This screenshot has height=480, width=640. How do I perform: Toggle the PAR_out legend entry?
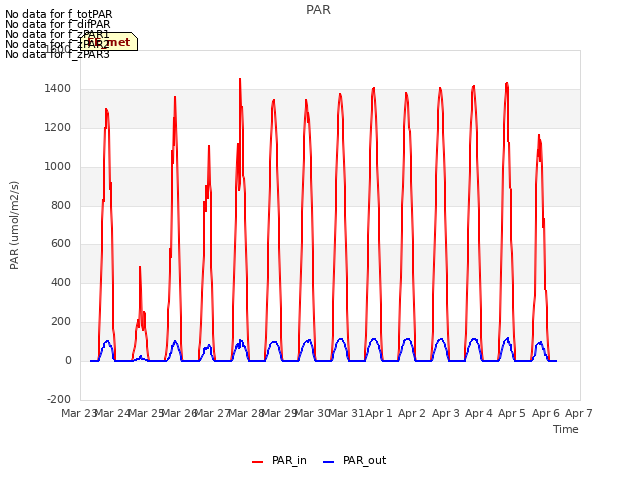(x=354, y=461)
